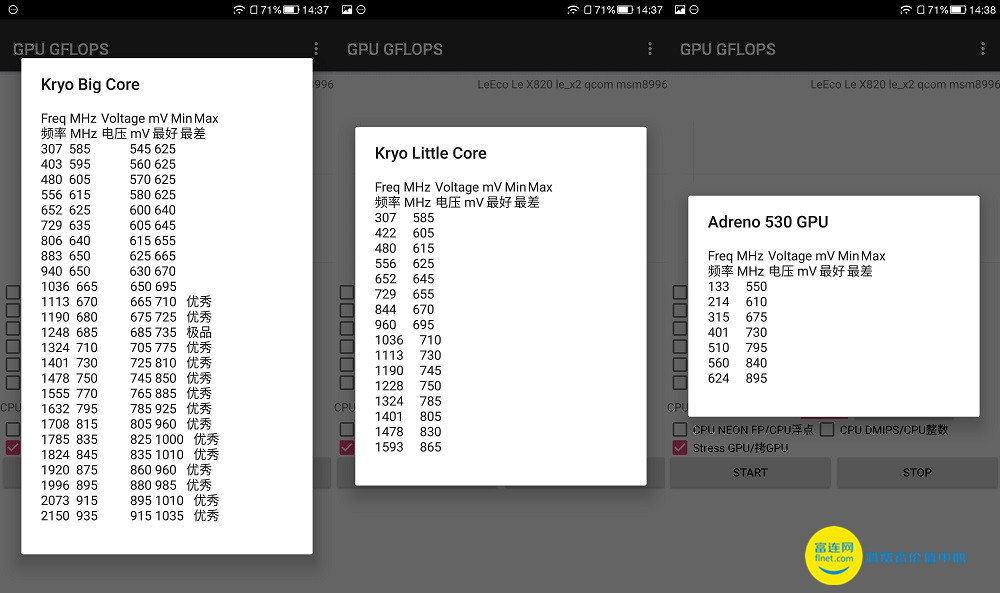Screen dimensions: 1000x593
Task: Tap 14:38 clock in status bar
Action: [982, 10]
